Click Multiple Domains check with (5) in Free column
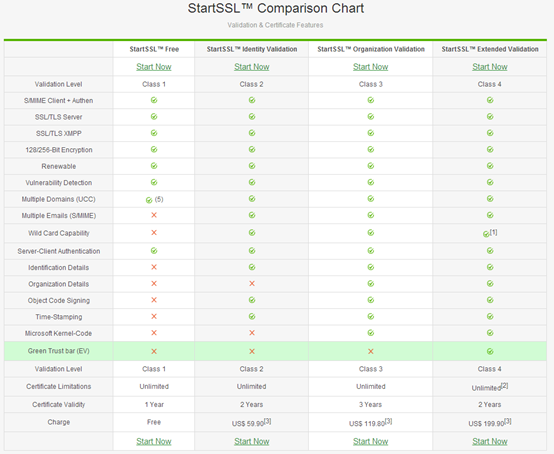 [x=149, y=200]
